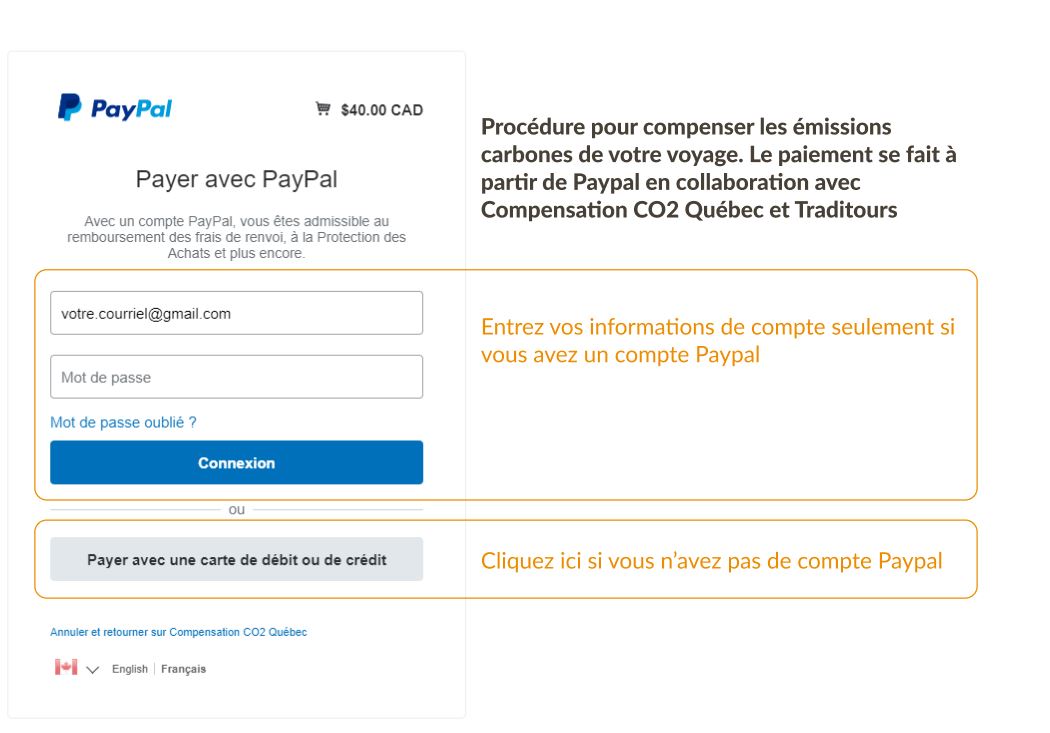Click the bold Procédure pour compenser title

pyautogui.click(x=718, y=169)
